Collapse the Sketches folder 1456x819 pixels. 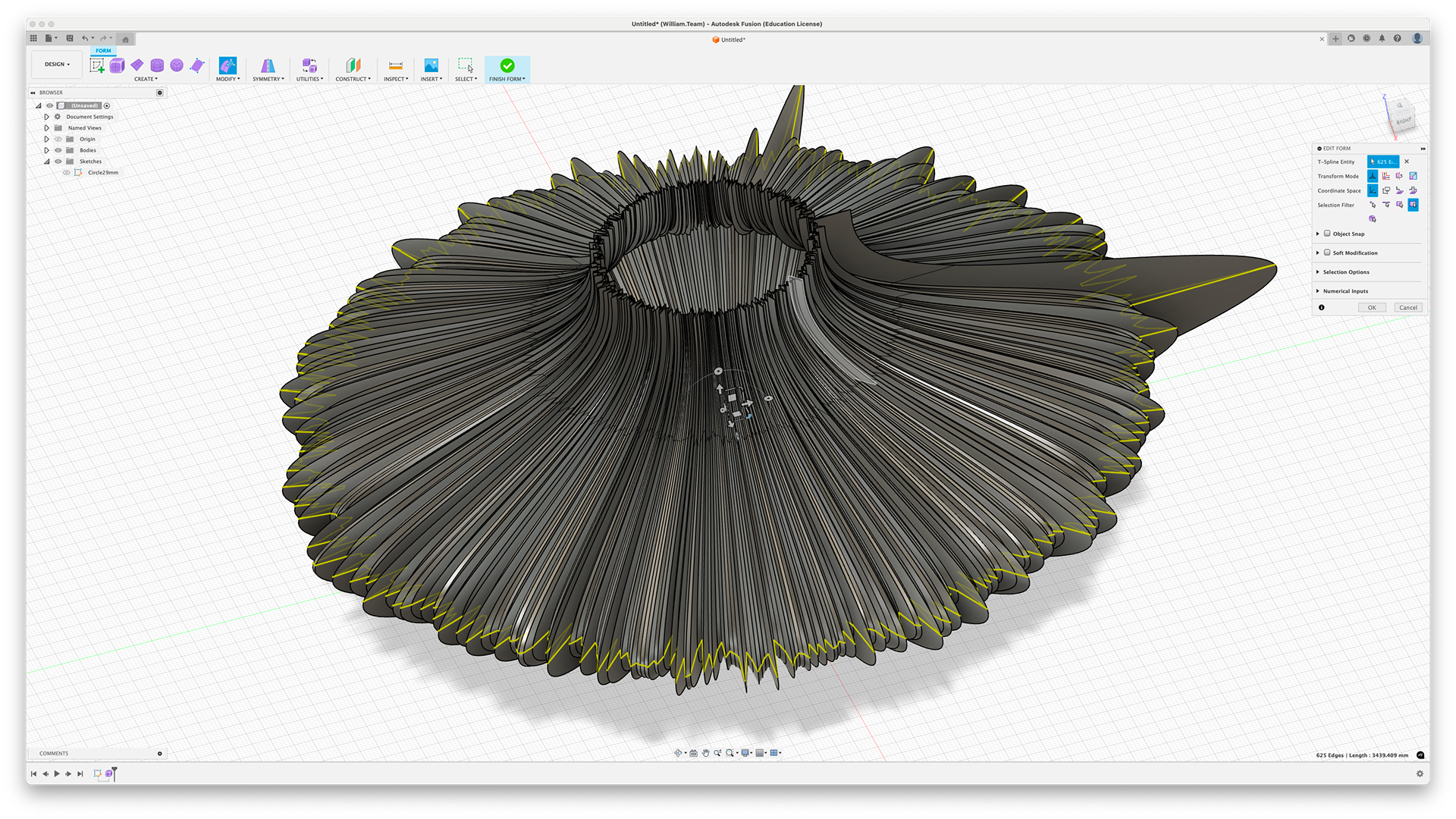47,162
